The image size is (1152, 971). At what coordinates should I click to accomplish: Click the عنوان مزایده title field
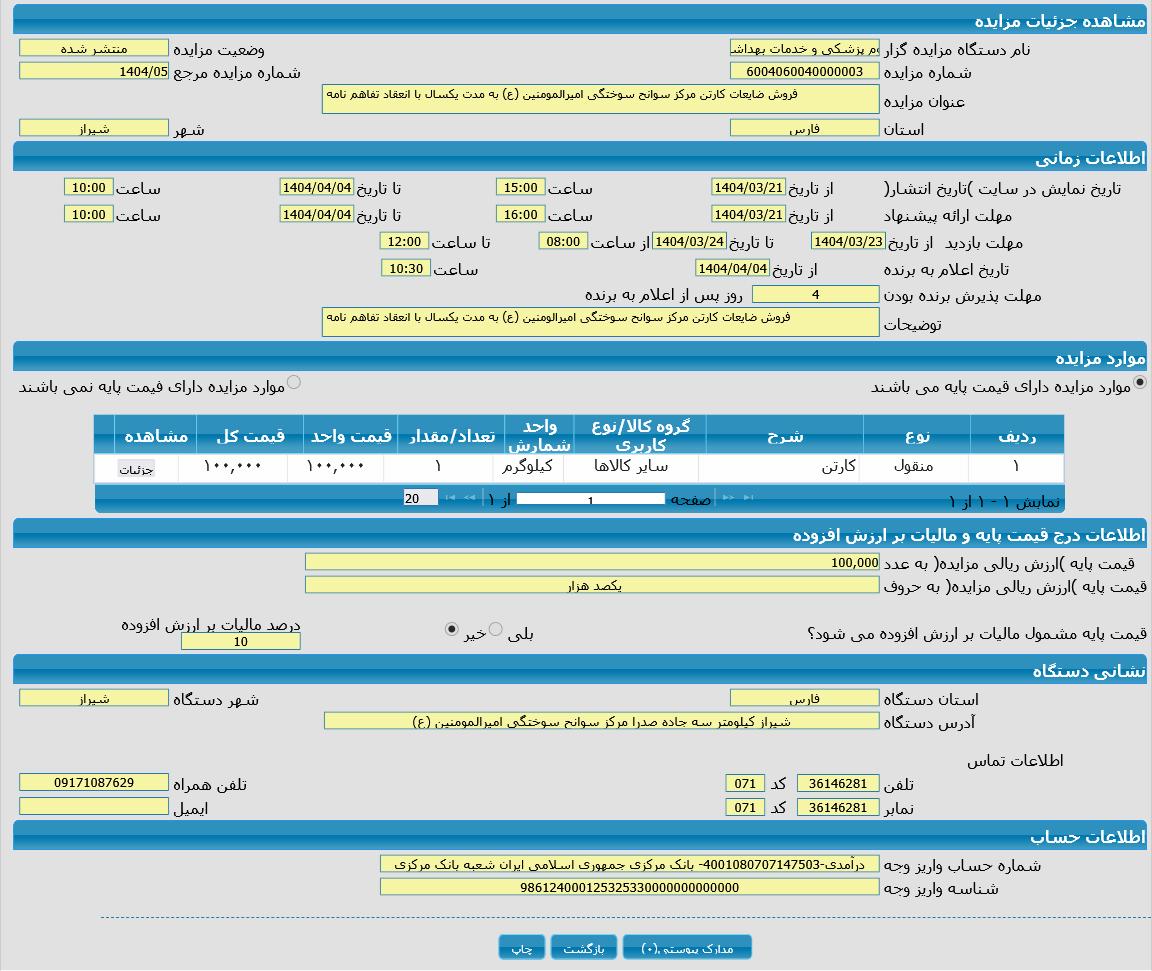tap(598, 99)
